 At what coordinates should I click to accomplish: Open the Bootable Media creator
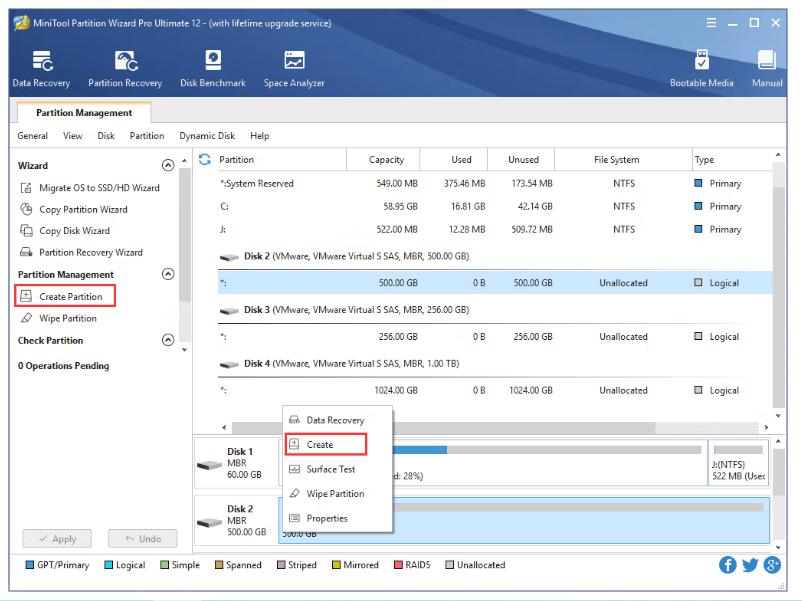pos(704,68)
